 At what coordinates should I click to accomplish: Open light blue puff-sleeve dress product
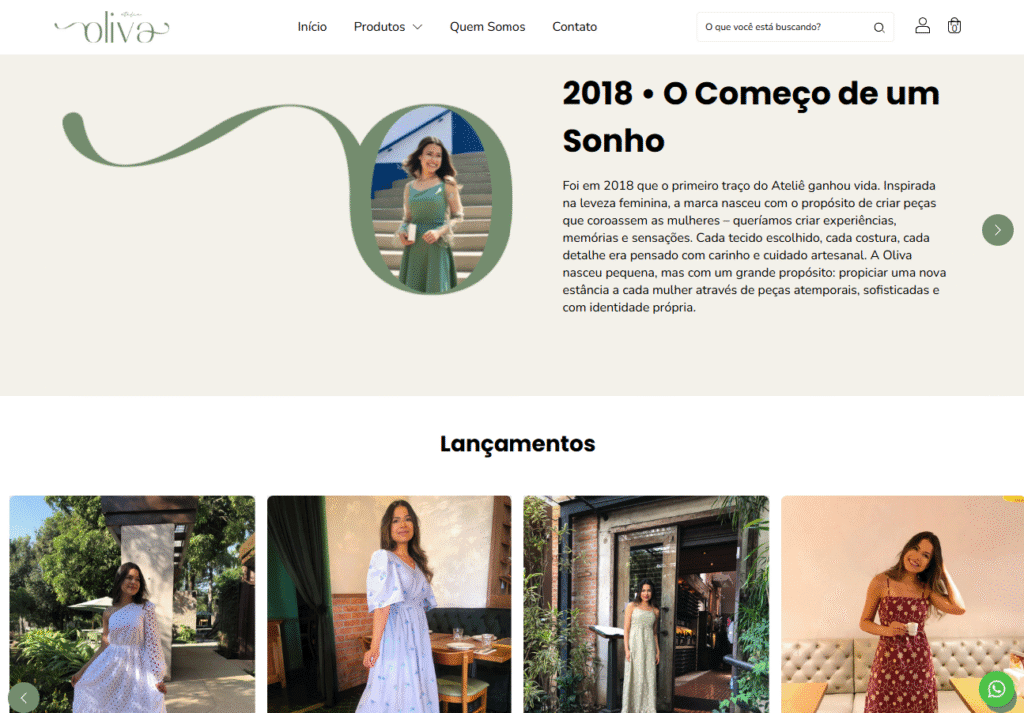click(x=389, y=604)
